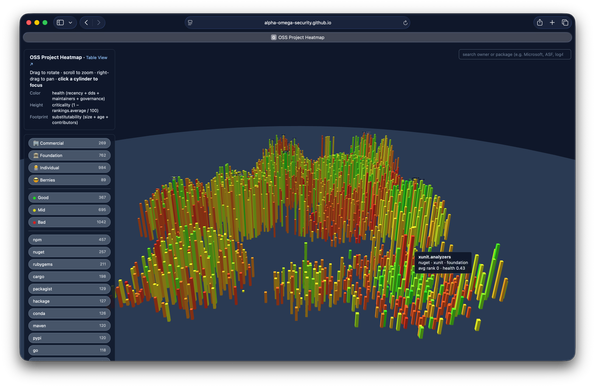
Task: Click the OSS Project Heatmap heading
Action: (56, 57)
